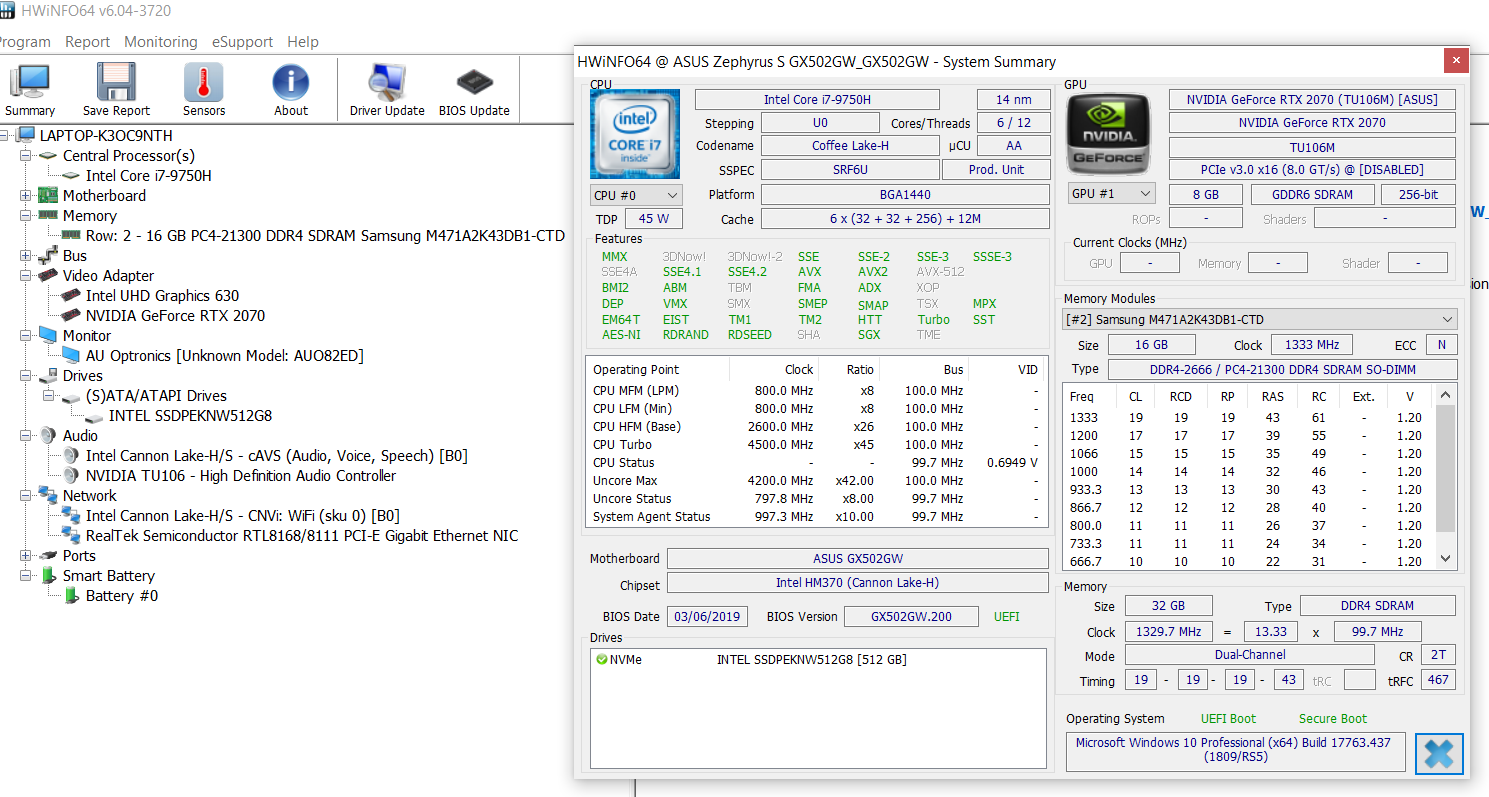Open the CPU #0 selector dropdown

(x=636, y=195)
